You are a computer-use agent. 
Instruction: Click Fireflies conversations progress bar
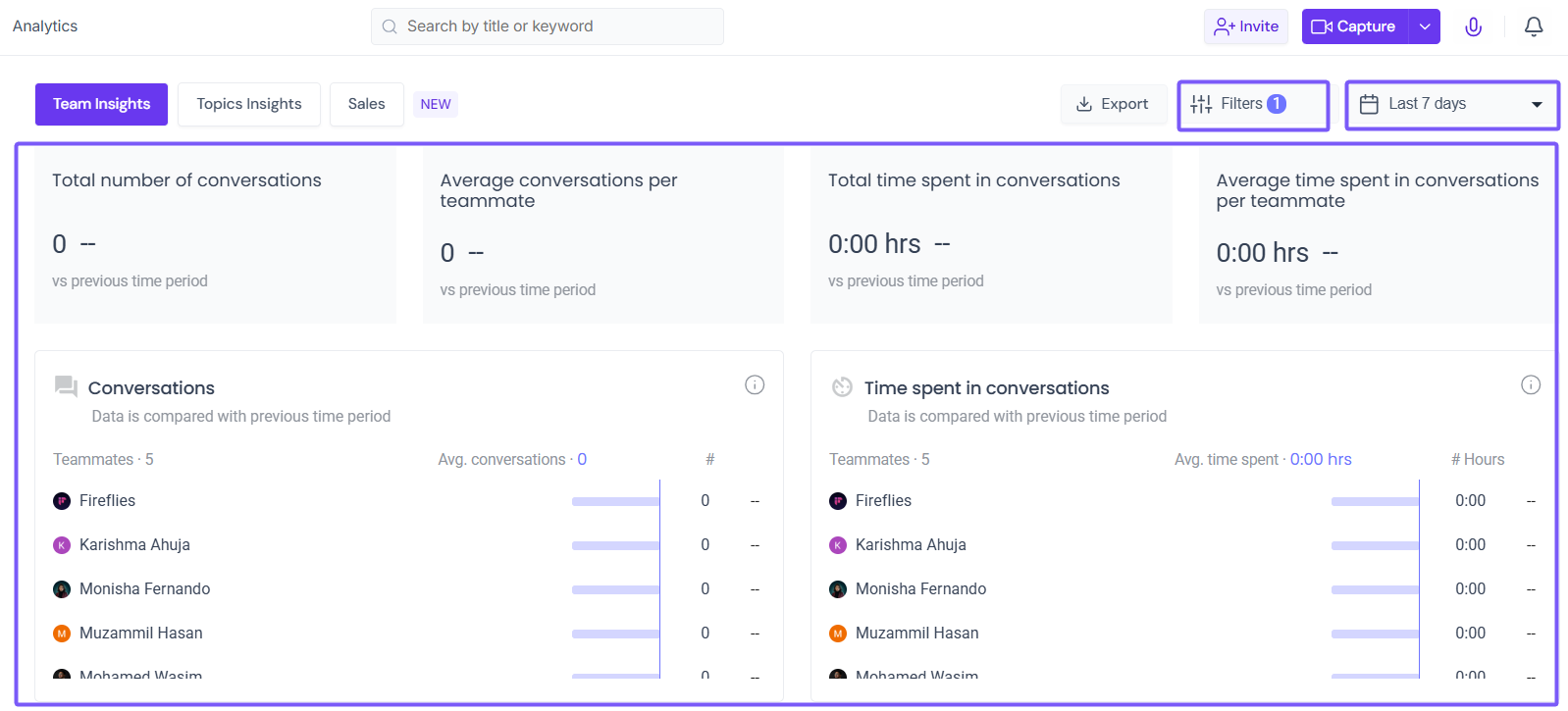[615, 501]
